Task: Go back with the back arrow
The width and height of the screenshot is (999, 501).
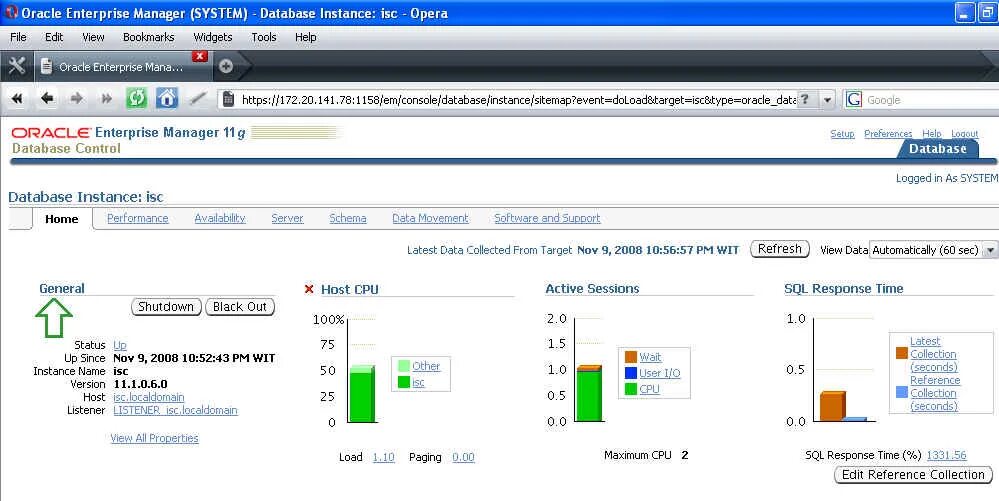Action: [47, 99]
